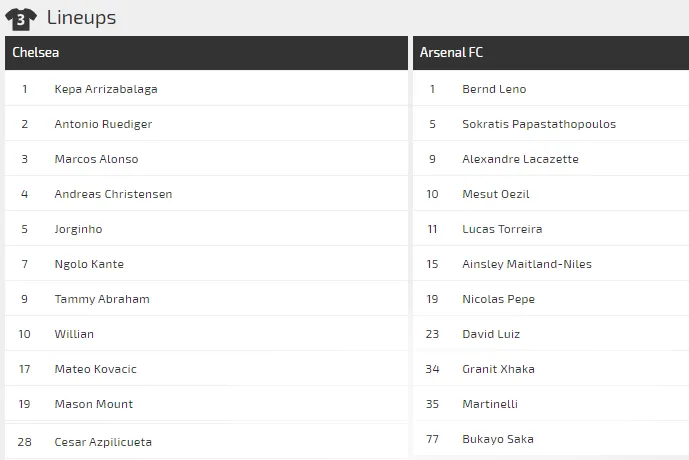This screenshot has height=460, width=689.
Task: Open Bukayo Saka profile
Action: pos(498,439)
